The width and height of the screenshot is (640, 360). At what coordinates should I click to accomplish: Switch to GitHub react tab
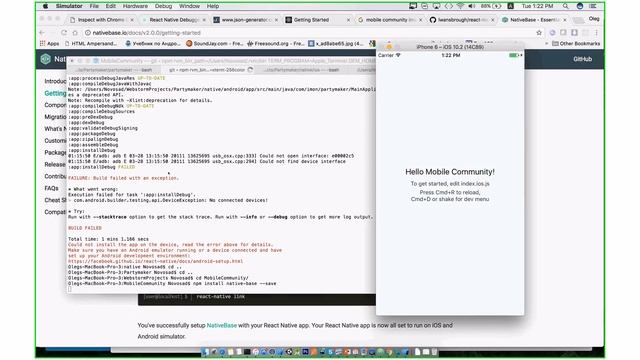coord(462,20)
